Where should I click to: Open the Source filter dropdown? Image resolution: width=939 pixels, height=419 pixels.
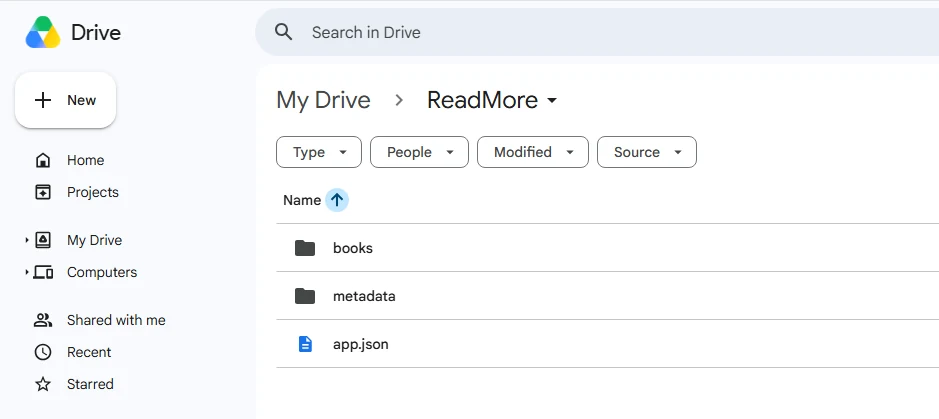coord(647,152)
